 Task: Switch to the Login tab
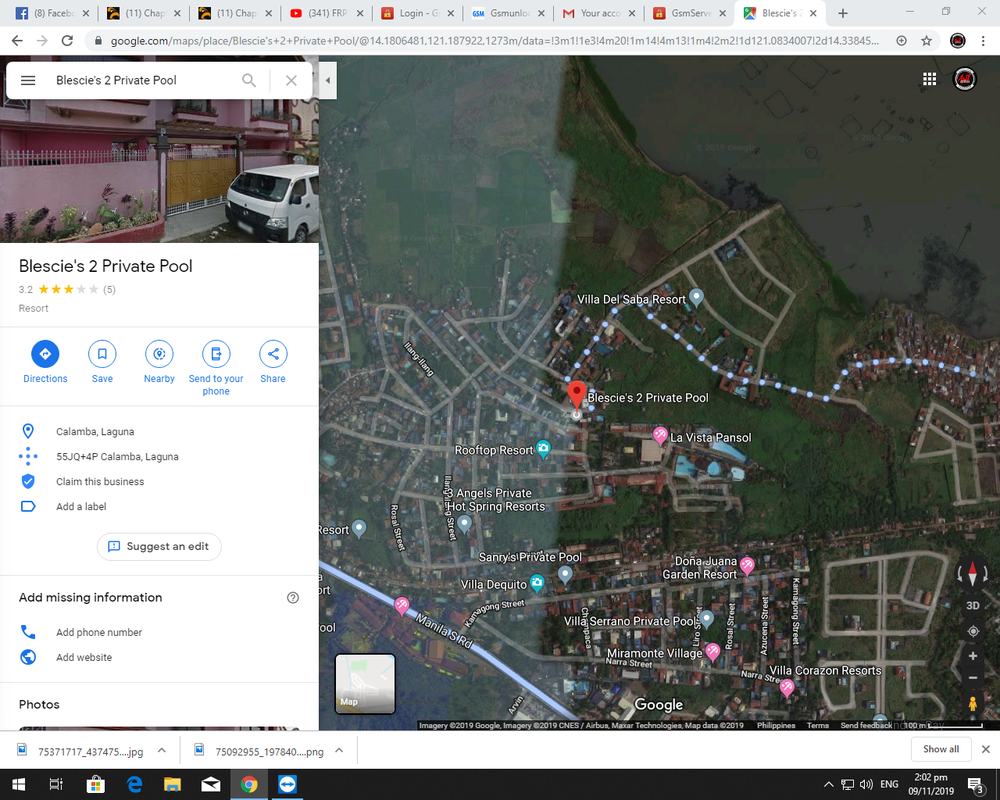418,13
